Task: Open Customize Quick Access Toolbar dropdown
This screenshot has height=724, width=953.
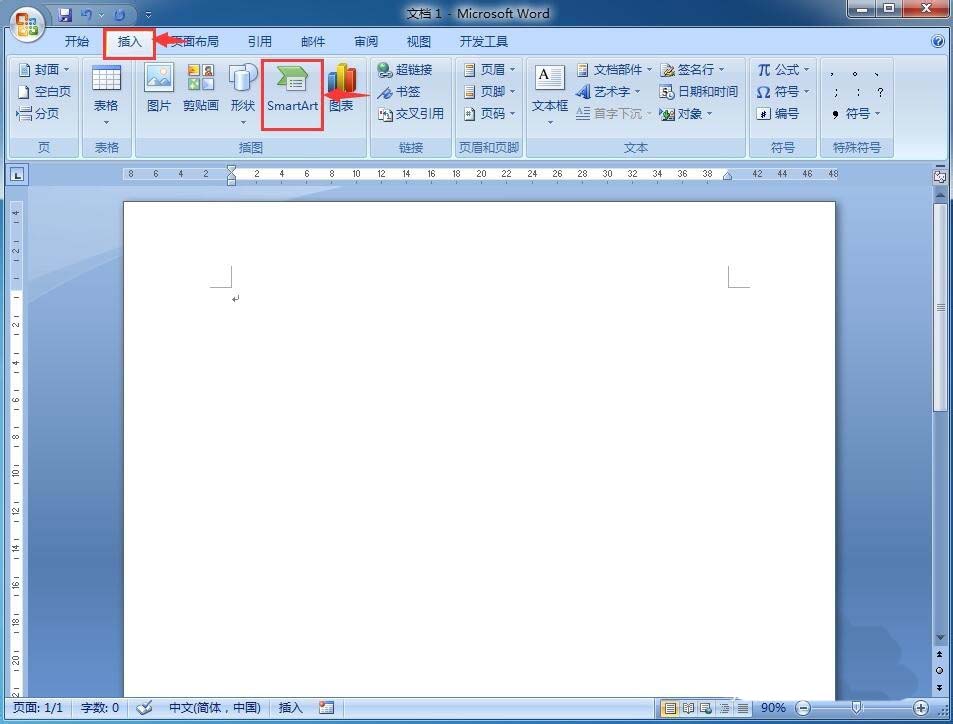Action: 149,15
